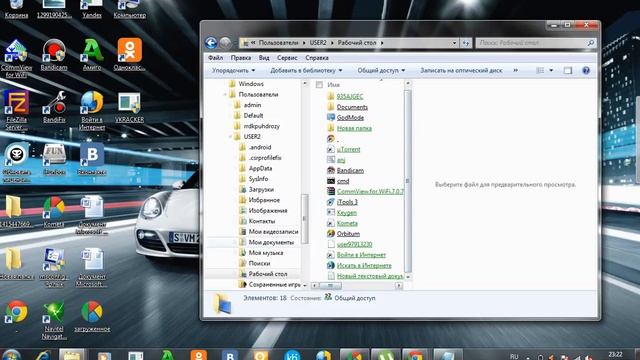Select iTools 3 in the file list
The image size is (640, 360).
click(x=347, y=202)
